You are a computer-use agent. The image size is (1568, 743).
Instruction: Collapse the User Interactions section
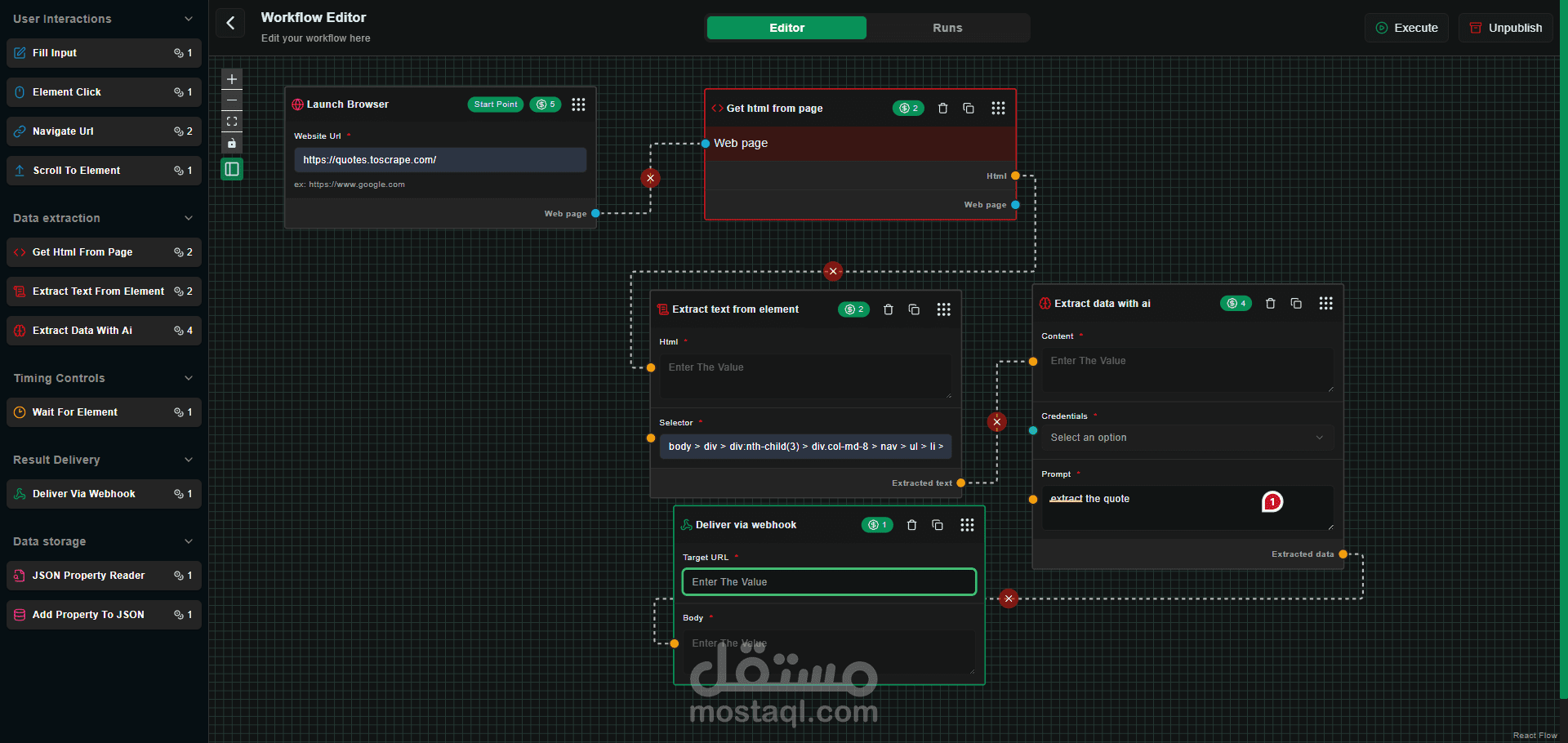pyautogui.click(x=189, y=18)
